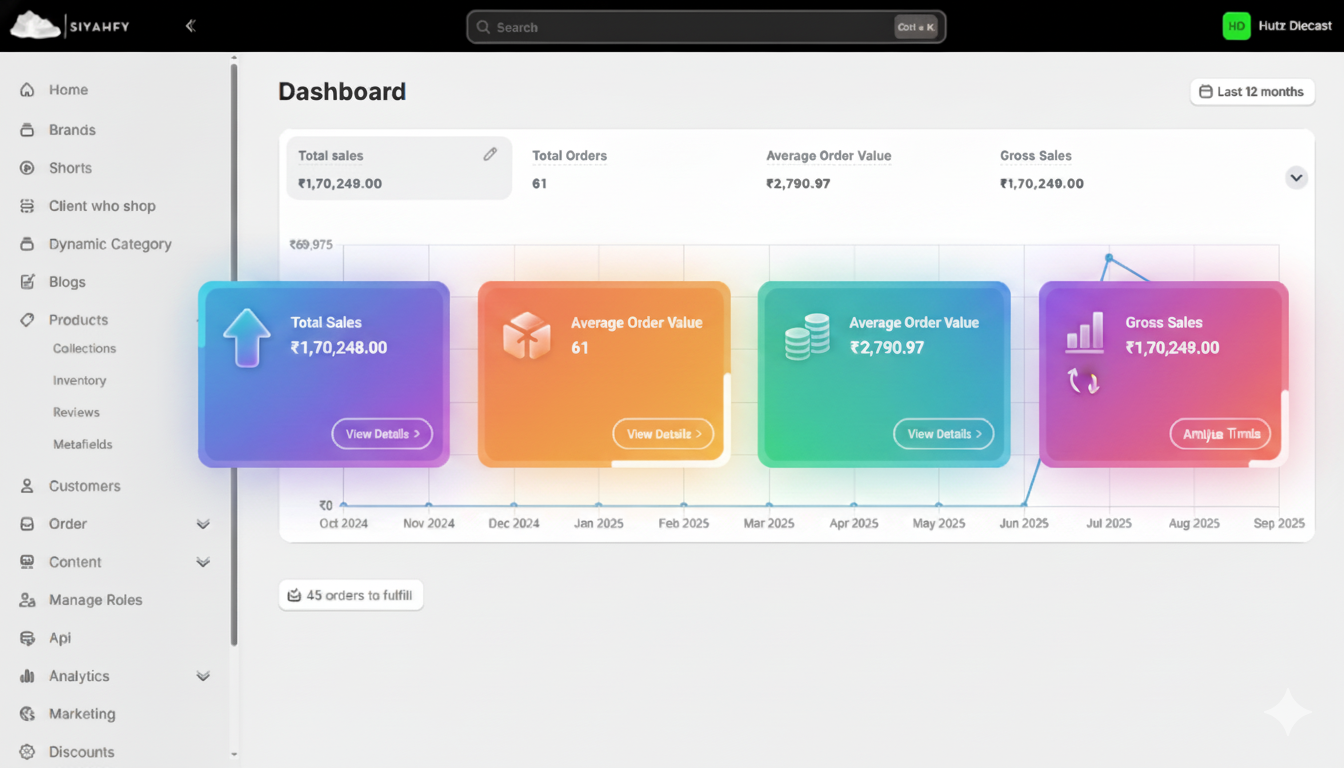Select the Marketing icon
This screenshot has width=1344, height=768.
click(x=27, y=713)
